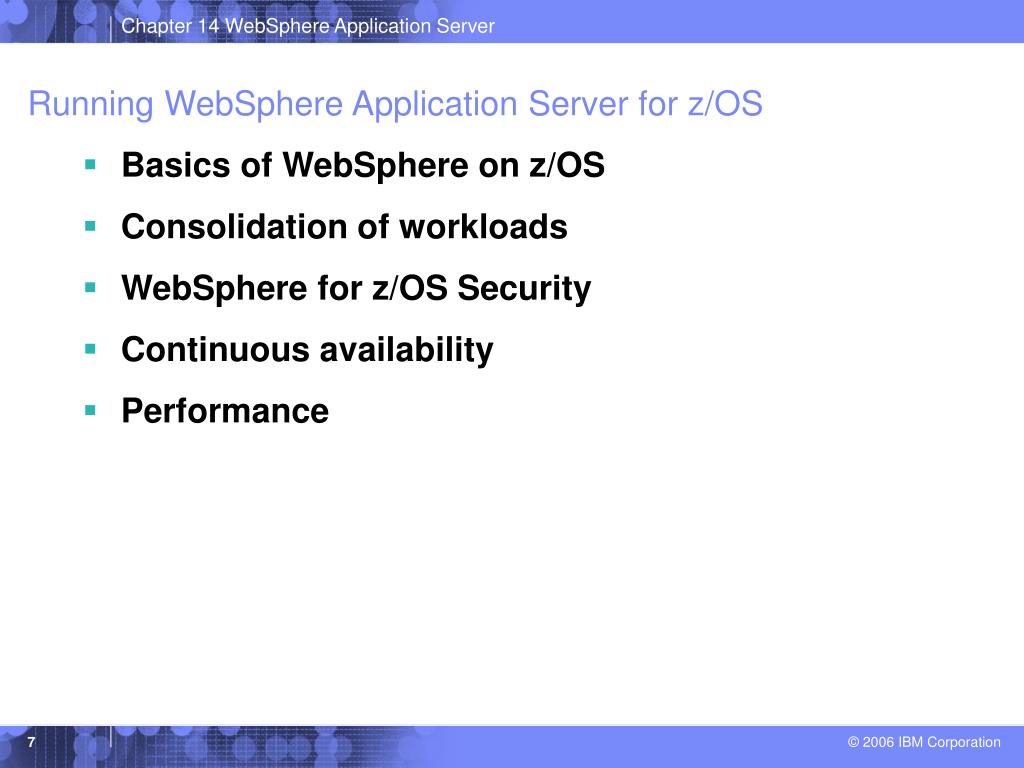This screenshot has width=1024, height=768.
Task: Click the teal bullet marker beside "Basics of WebSphere"
Action: (x=90, y=165)
